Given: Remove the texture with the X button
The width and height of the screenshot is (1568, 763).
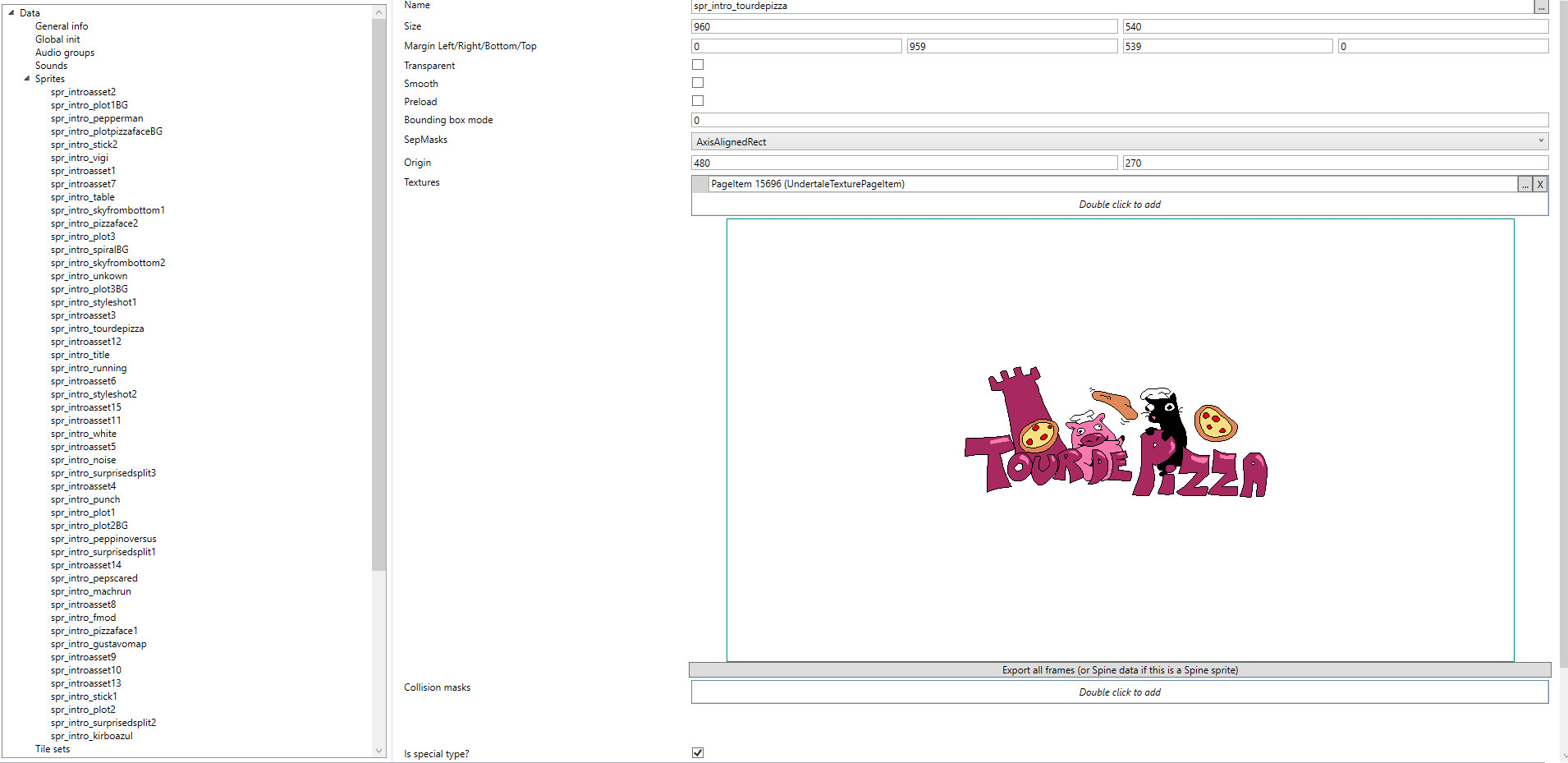Looking at the screenshot, I should click(x=1542, y=184).
